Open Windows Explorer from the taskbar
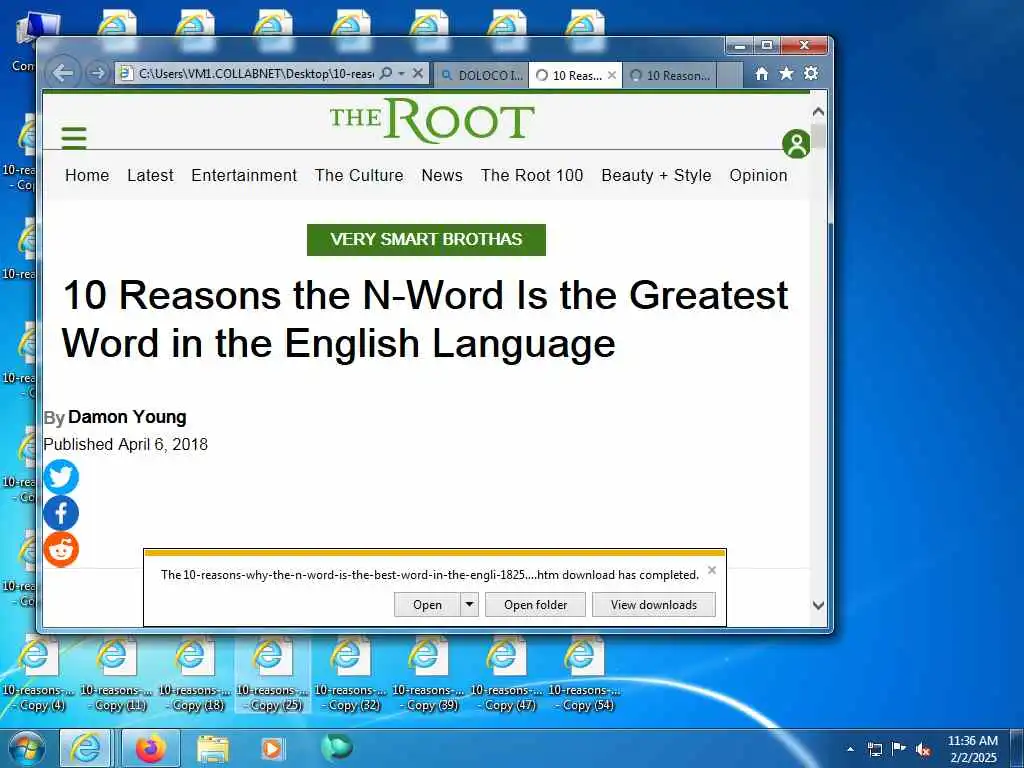This screenshot has height=768, width=1024. click(x=213, y=749)
